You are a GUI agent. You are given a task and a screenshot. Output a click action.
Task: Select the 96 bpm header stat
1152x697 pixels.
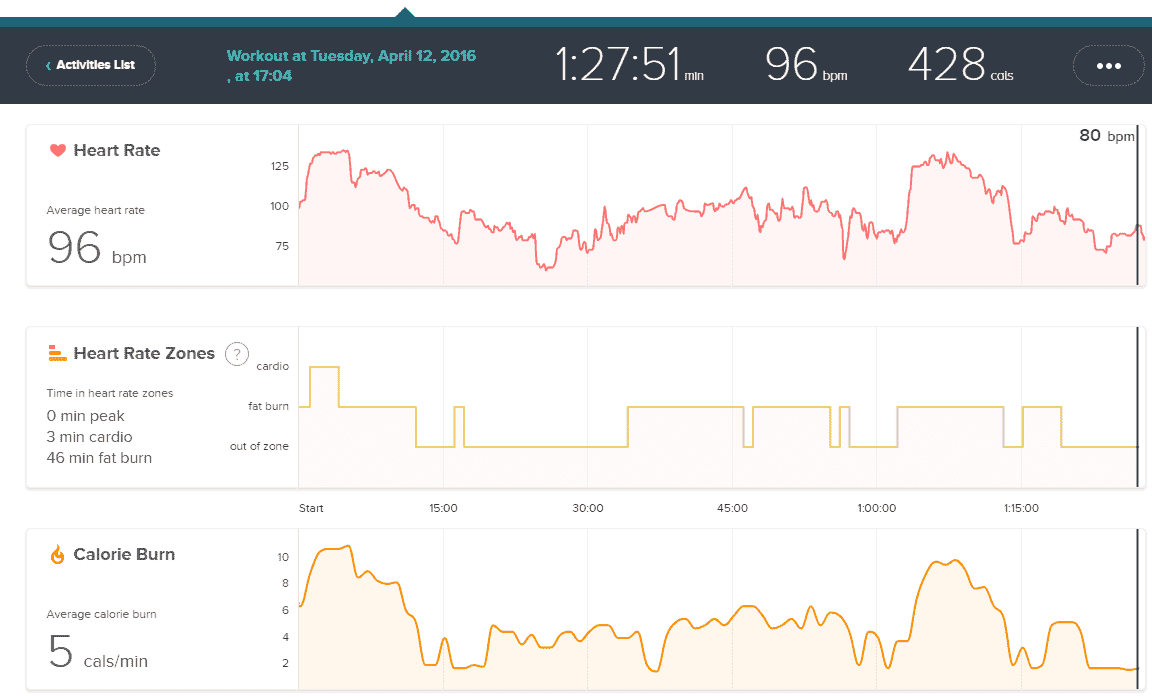coord(806,65)
